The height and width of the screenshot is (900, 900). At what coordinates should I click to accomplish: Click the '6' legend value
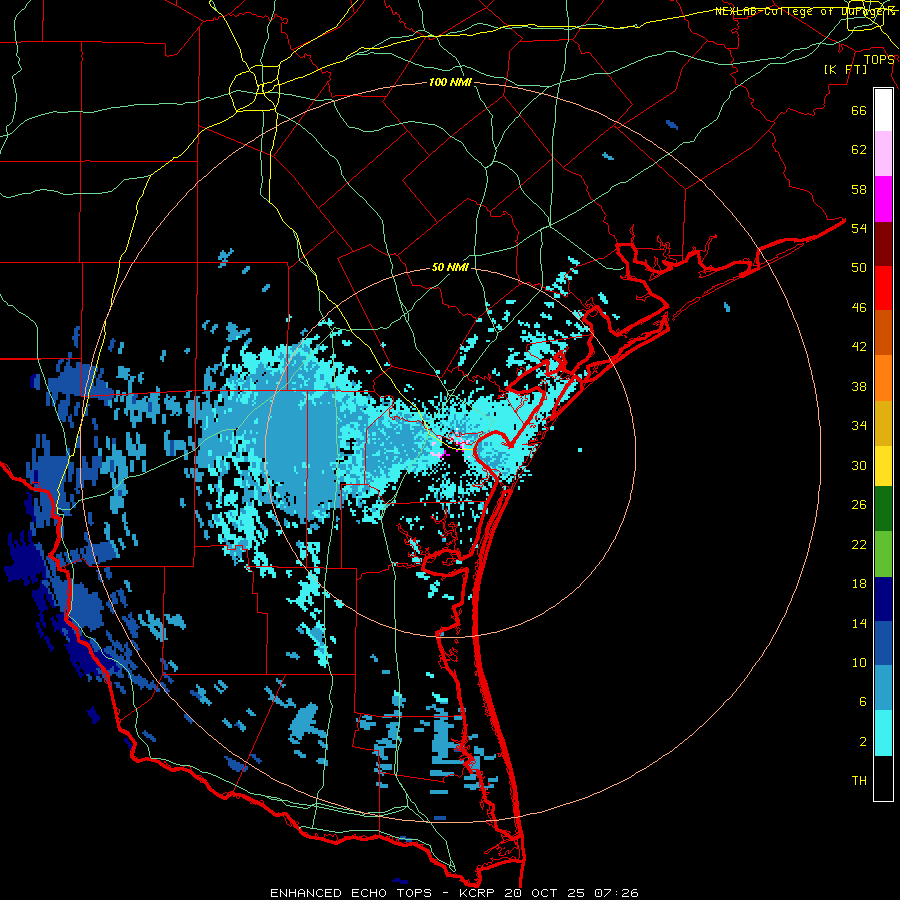coord(863,702)
